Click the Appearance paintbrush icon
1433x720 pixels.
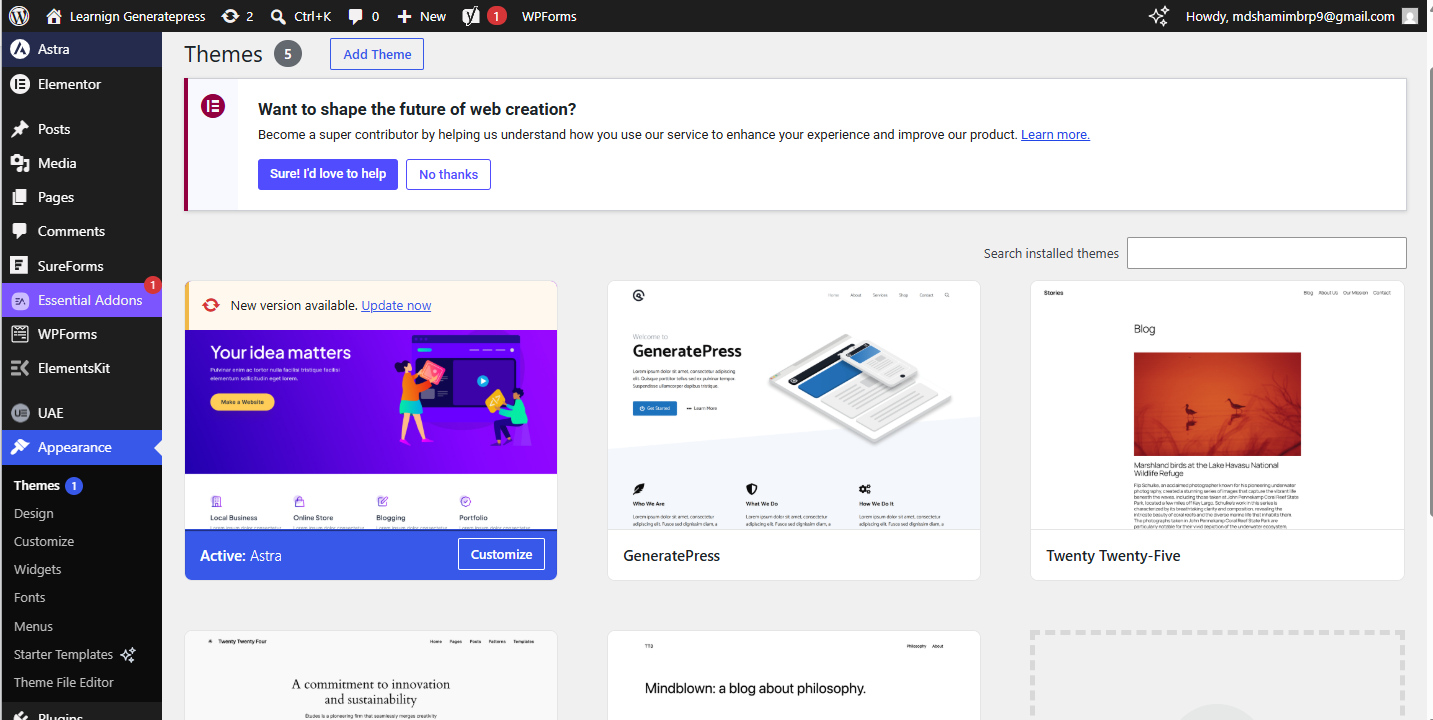[19, 447]
